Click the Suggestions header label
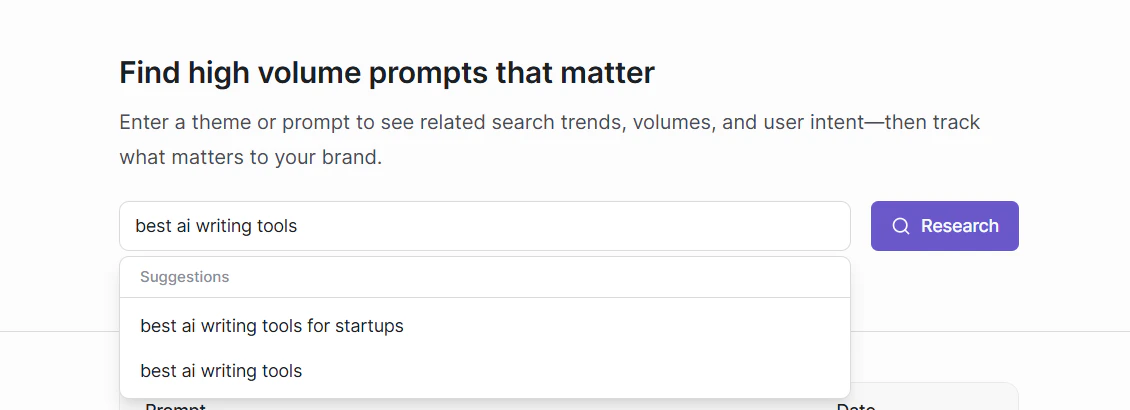Image resolution: width=1130 pixels, height=410 pixels. 184,277
